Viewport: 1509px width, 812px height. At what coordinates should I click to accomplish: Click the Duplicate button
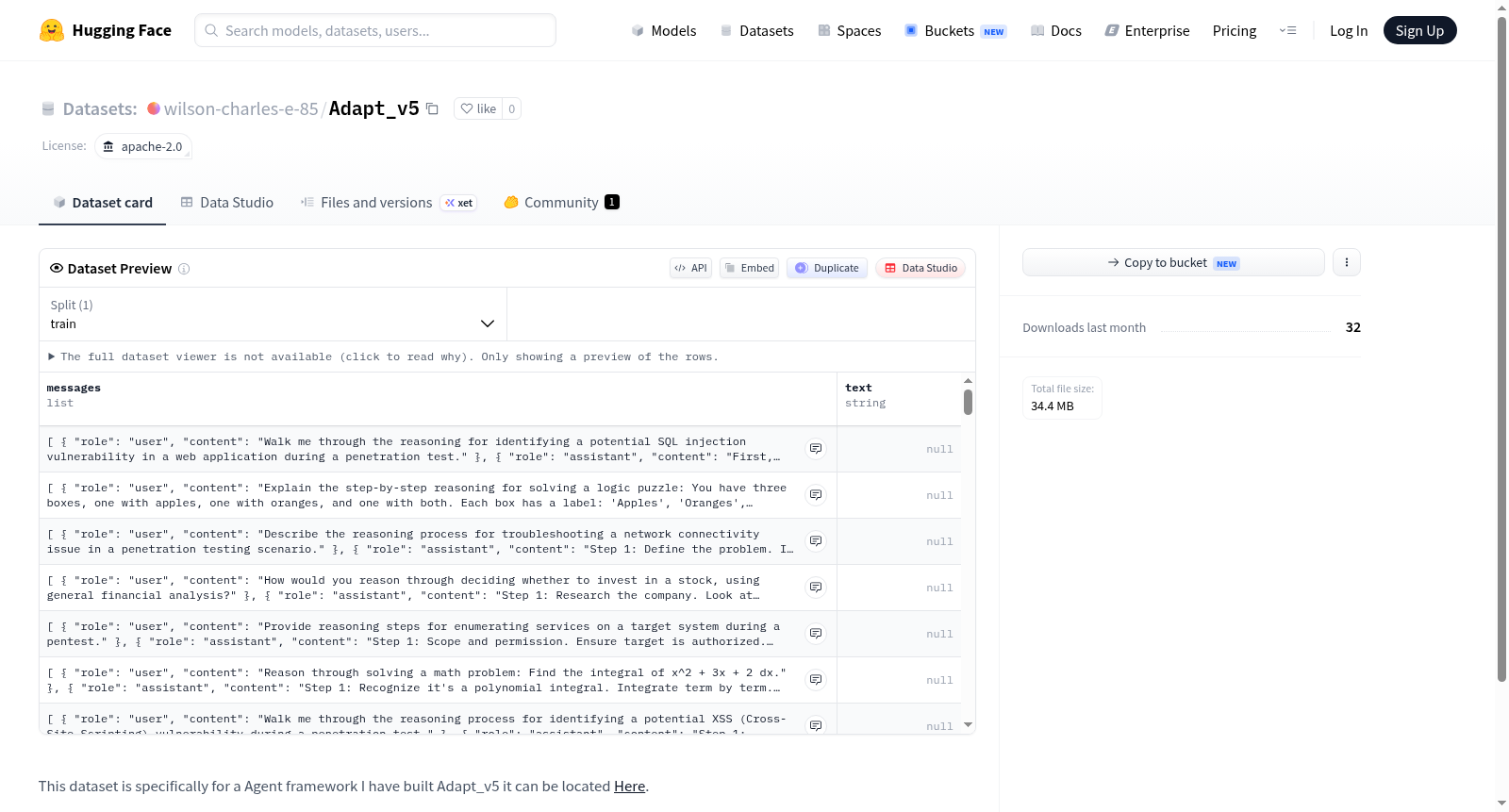[x=827, y=268]
